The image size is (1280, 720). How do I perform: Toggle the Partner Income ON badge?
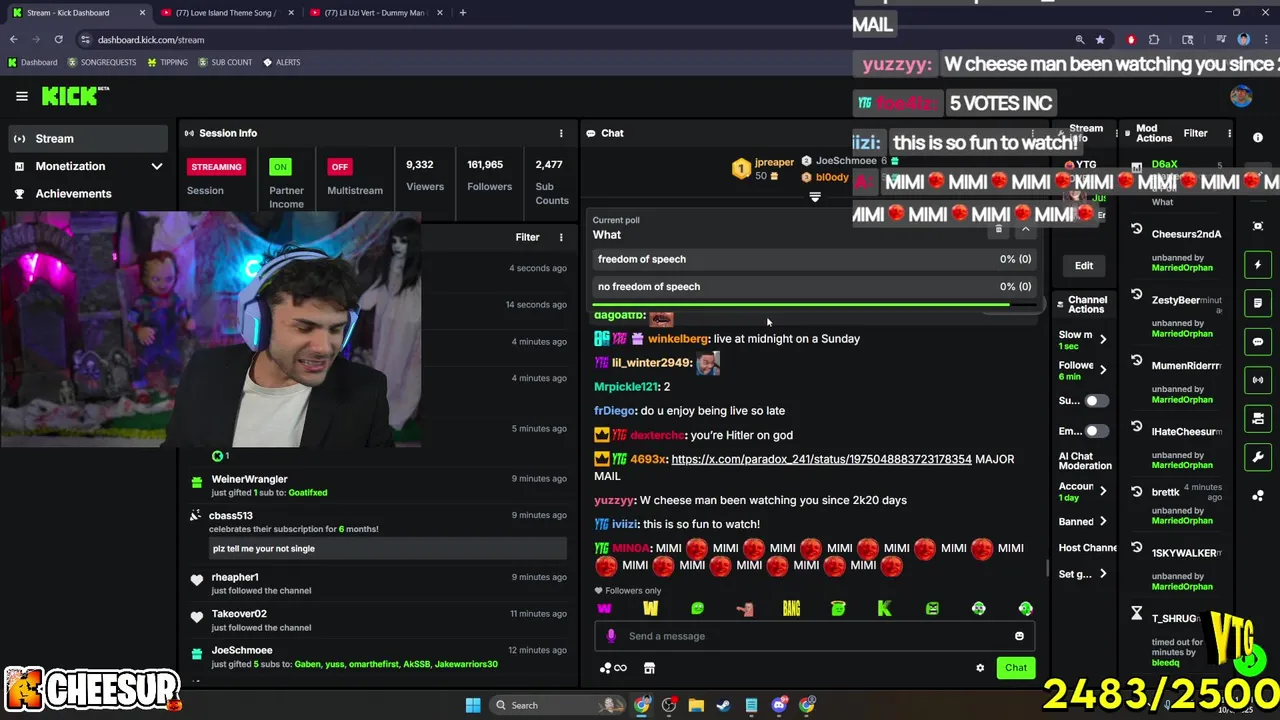[280, 167]
